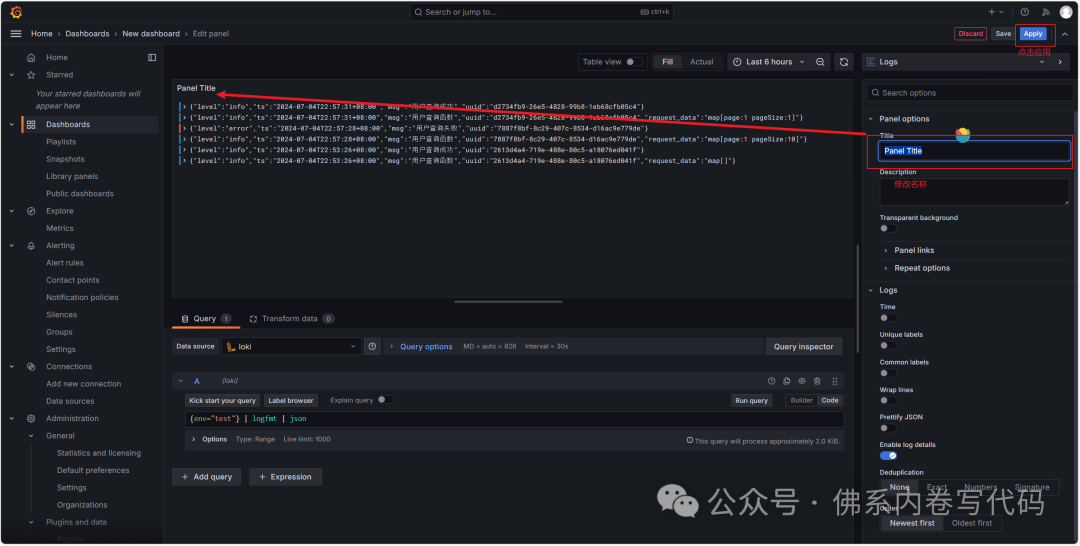The width and height of the screenshot is (1080, 546).
Task: Switch to Code query mode
Action: coord(830,400)
